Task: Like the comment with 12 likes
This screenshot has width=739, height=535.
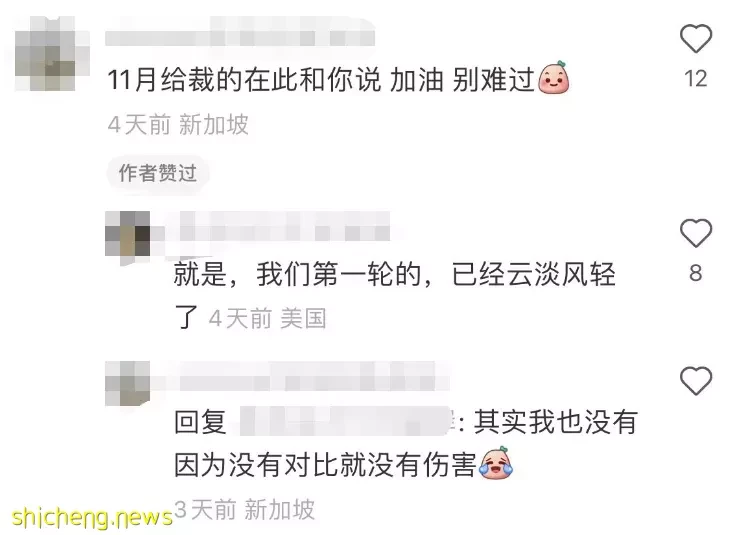Action: tap(696, 38)
